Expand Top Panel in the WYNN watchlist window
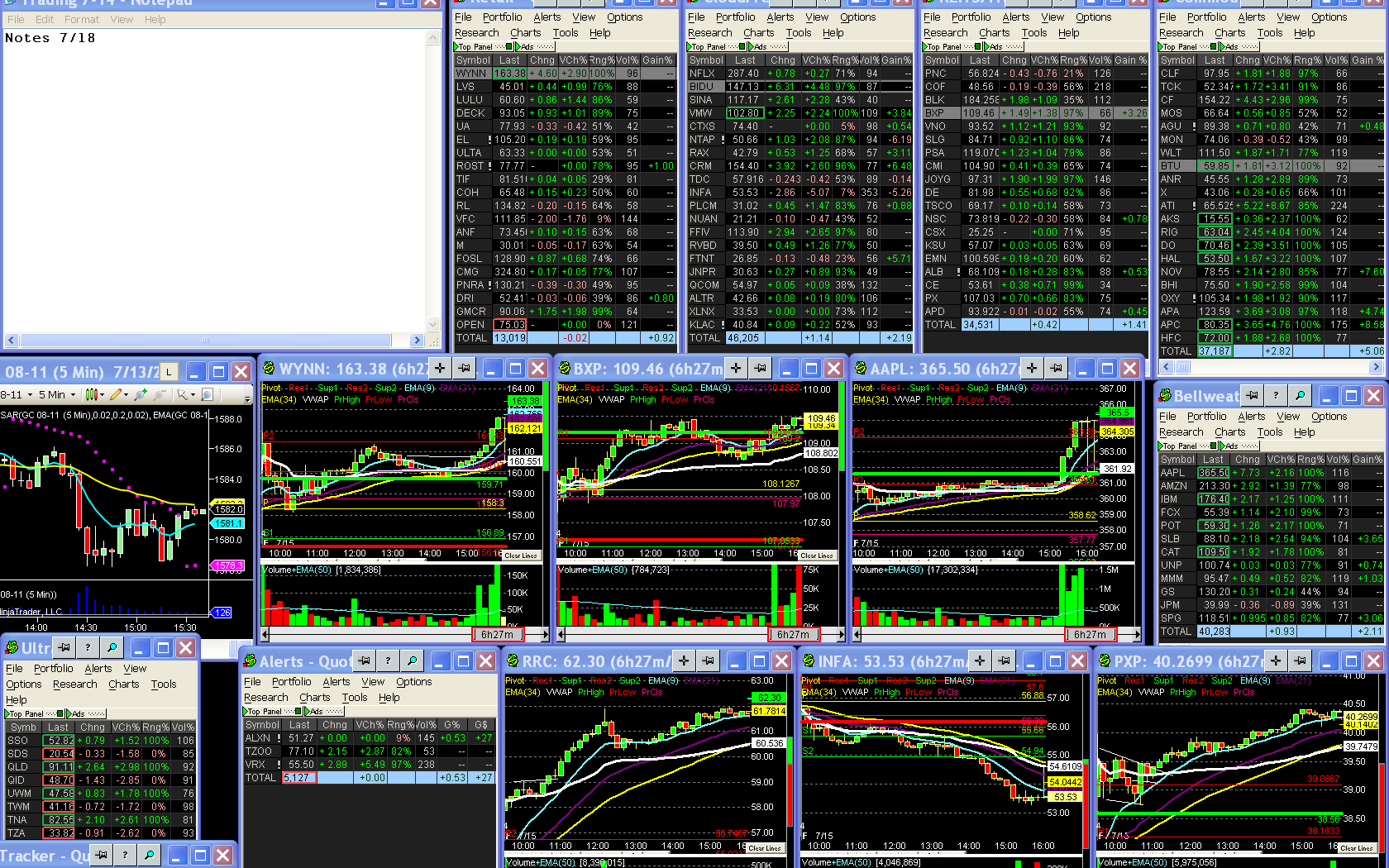Viewport: 1389px width, 868px height. (484, 46)
